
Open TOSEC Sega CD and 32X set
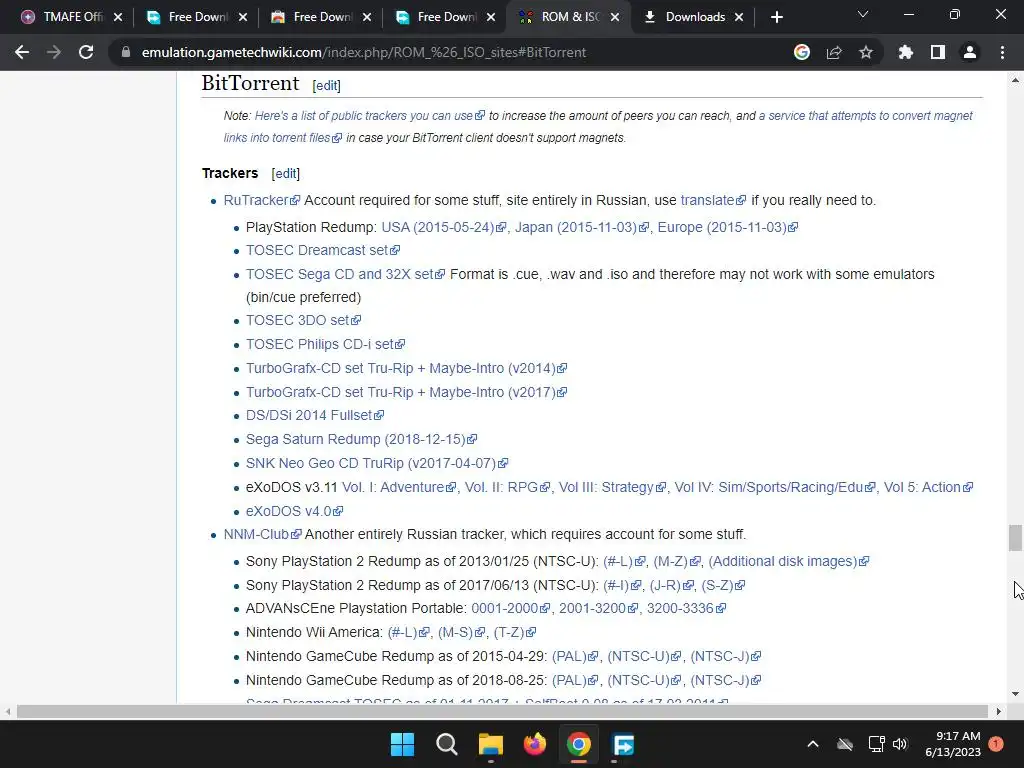pyautogui.click(x=345, y=274)
